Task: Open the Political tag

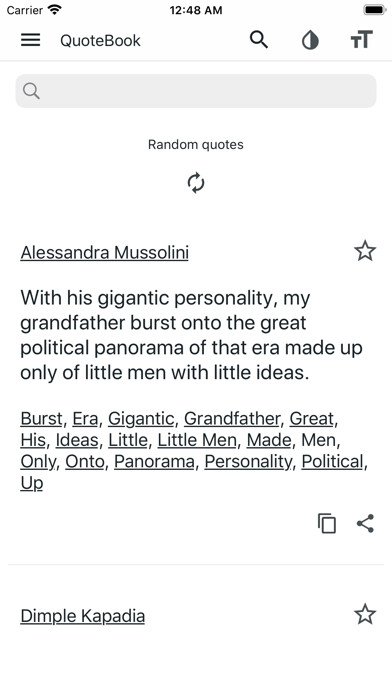Action: click(333, 462)
